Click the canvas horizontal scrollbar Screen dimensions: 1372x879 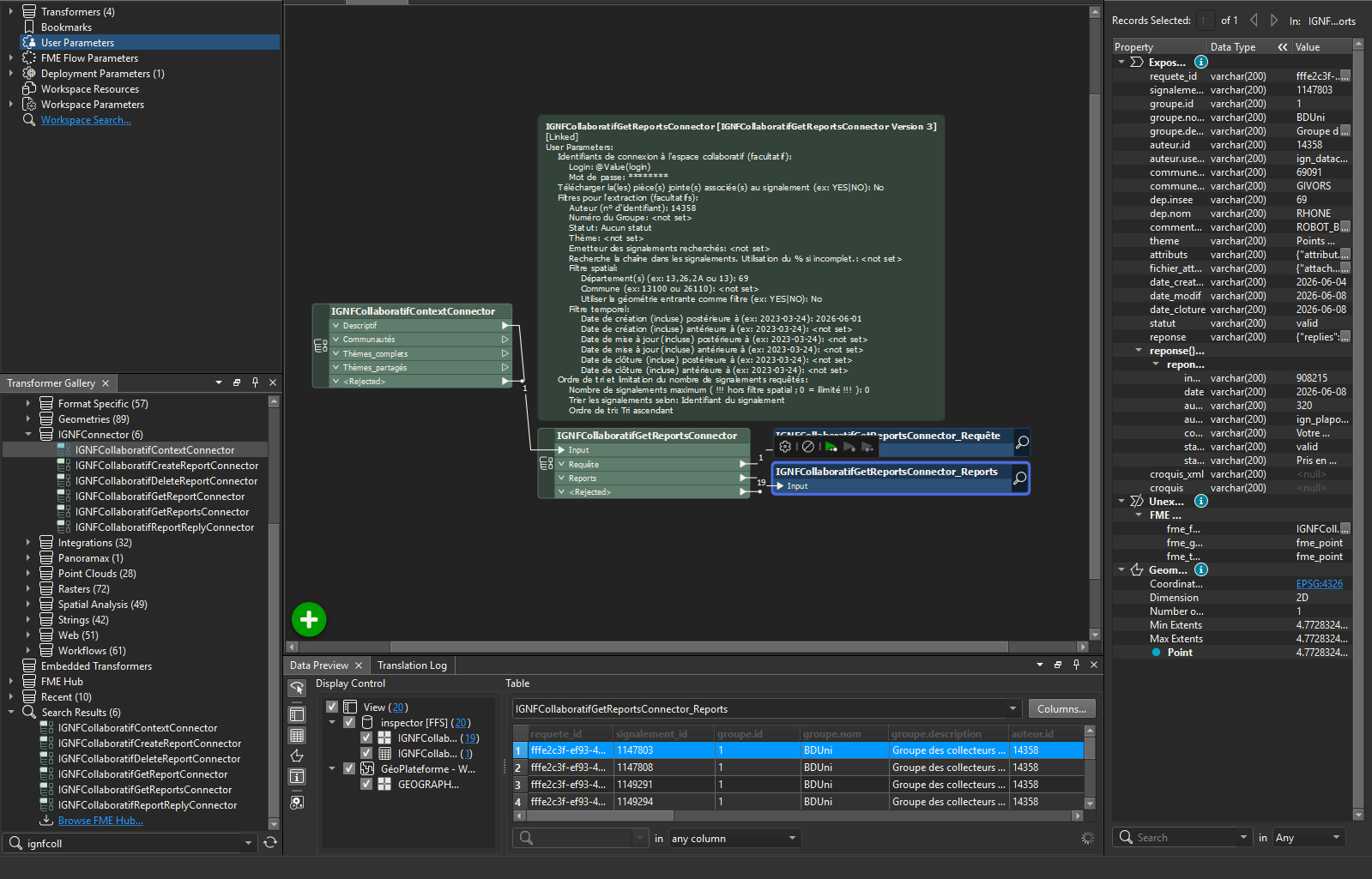698,647
